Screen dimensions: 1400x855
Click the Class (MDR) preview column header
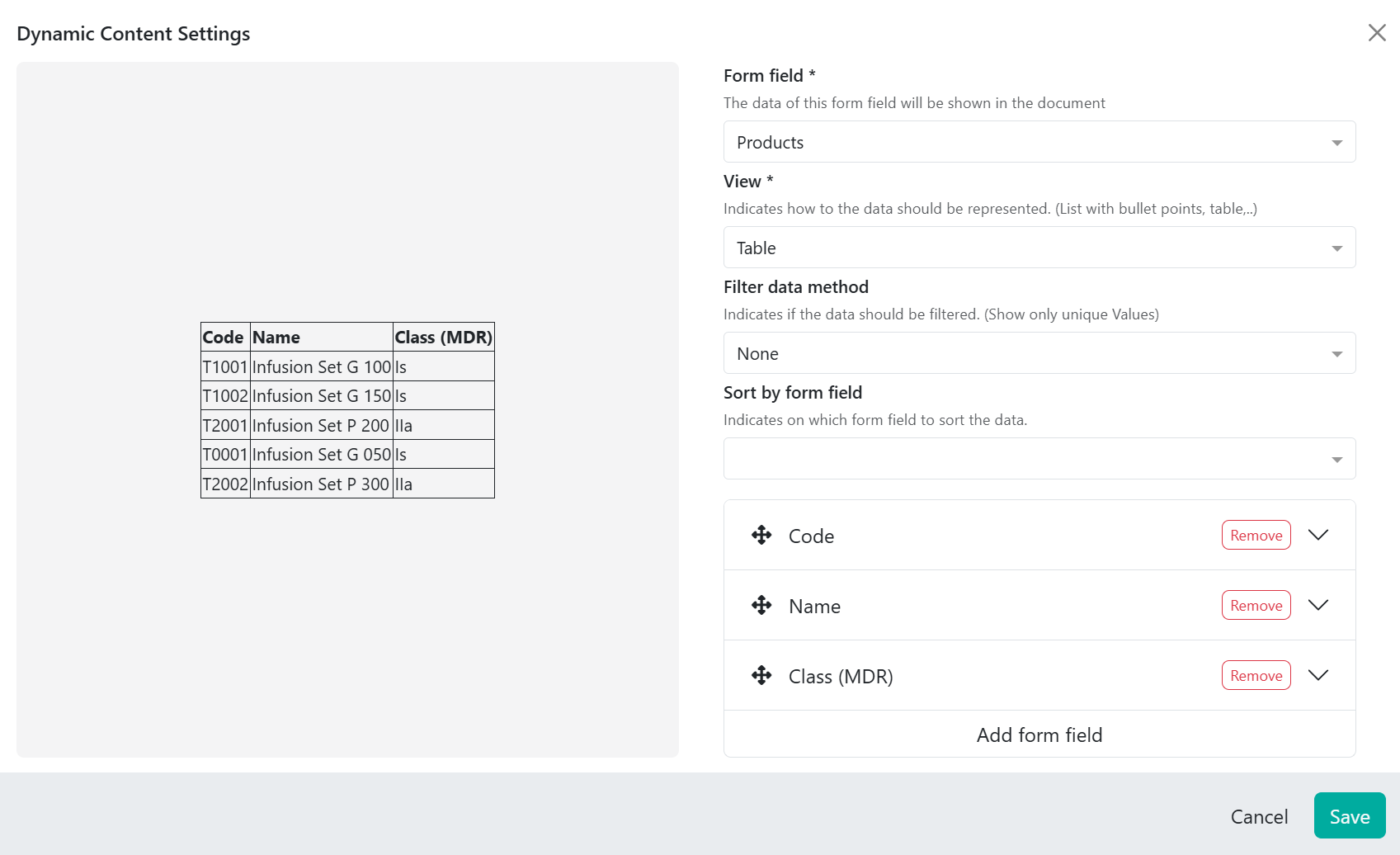[443, 338]
